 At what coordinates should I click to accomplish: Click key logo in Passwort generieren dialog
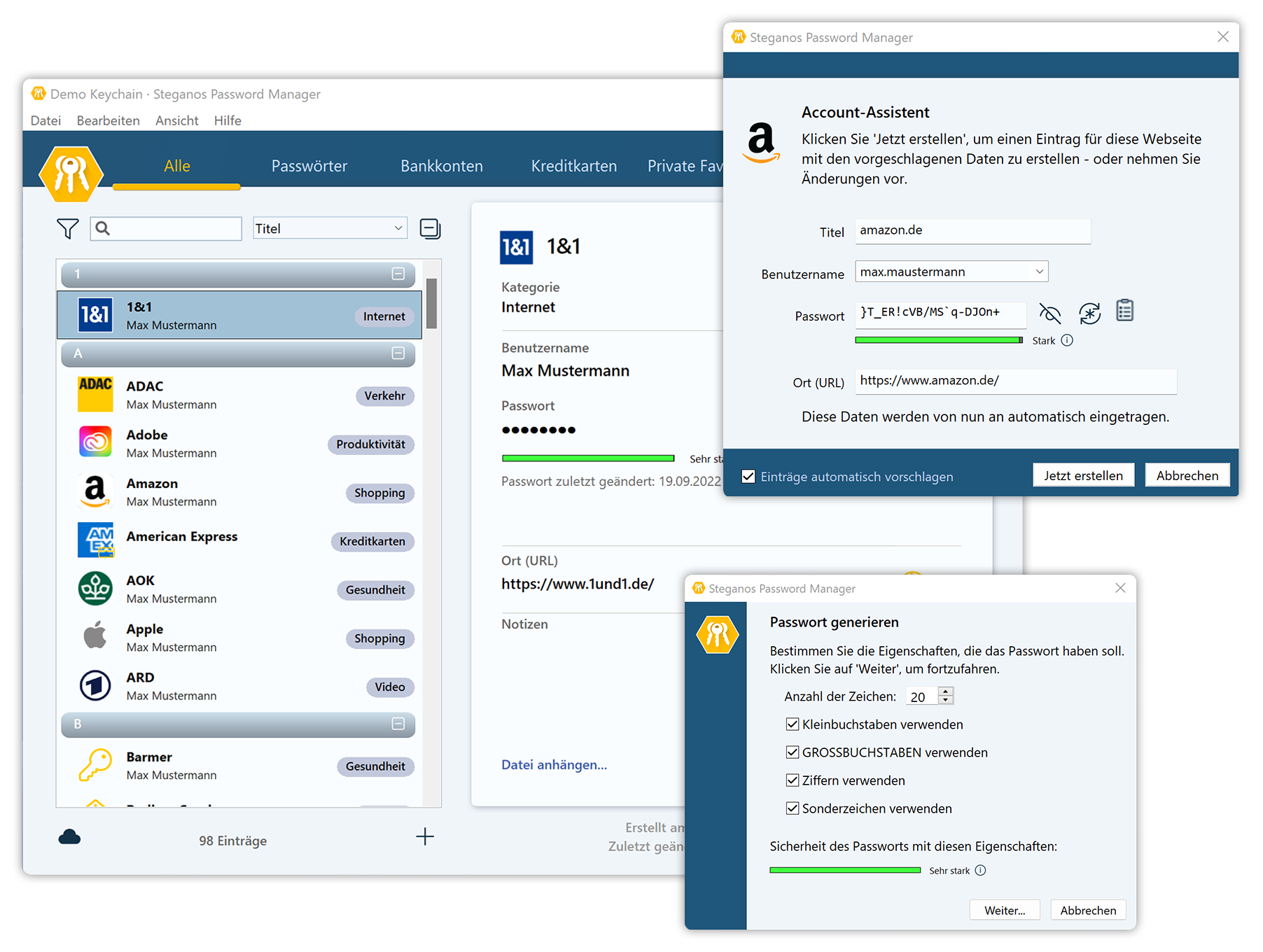pos(718,634)
